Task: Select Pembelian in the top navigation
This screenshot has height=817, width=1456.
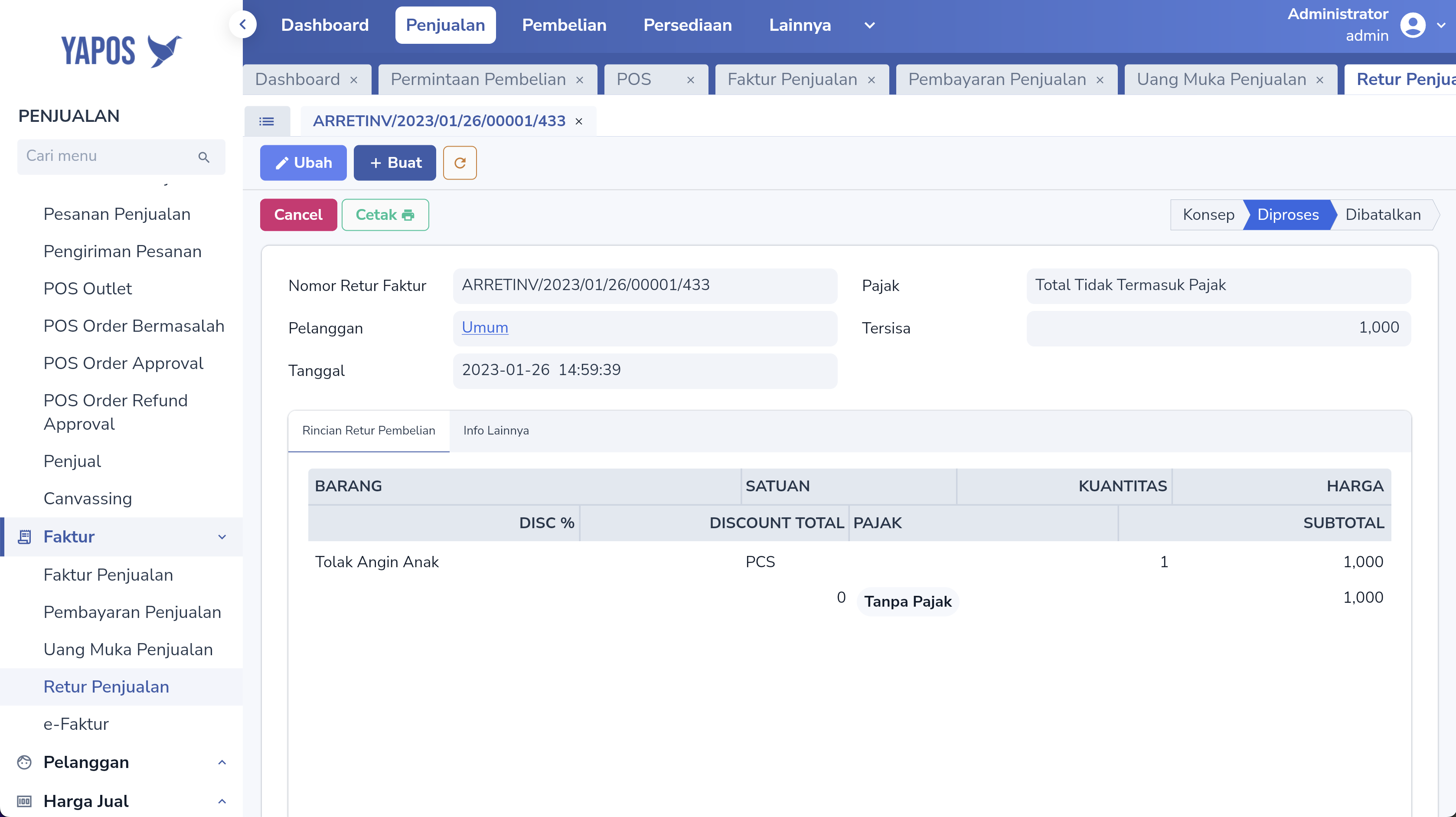Action: [x=564, y=25]
